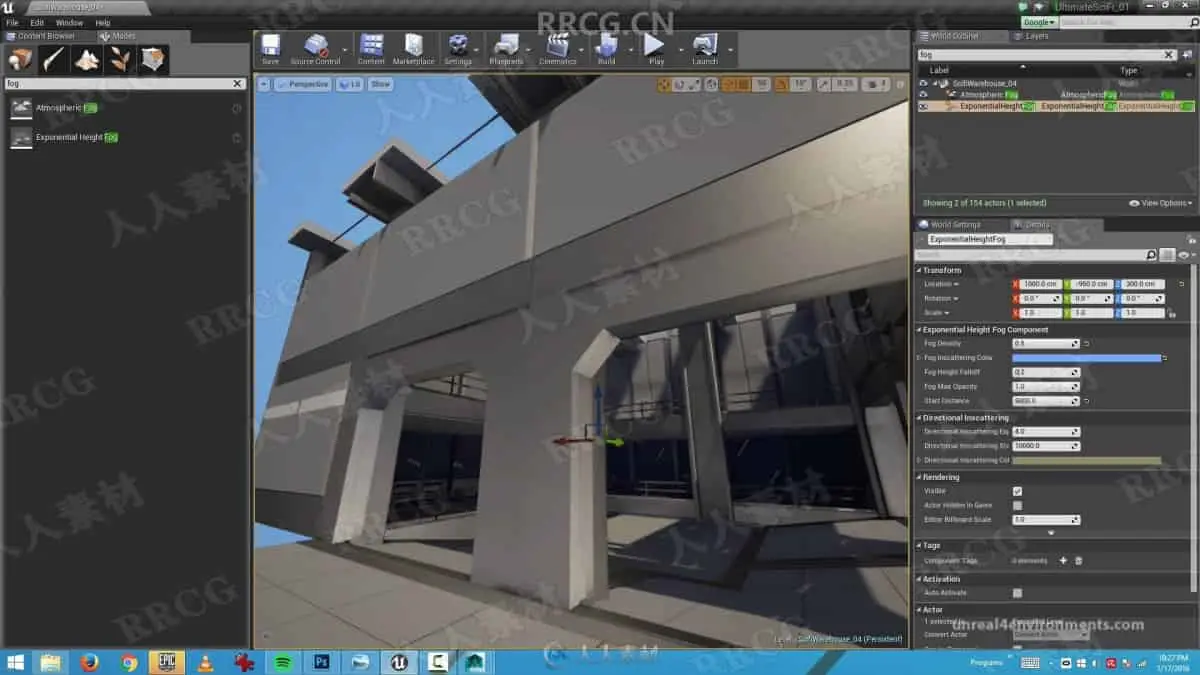Viewport: 1200px width, 675px height.
Task: Toggle the Auto Activate checkbox
Action: coord(1017,593)
